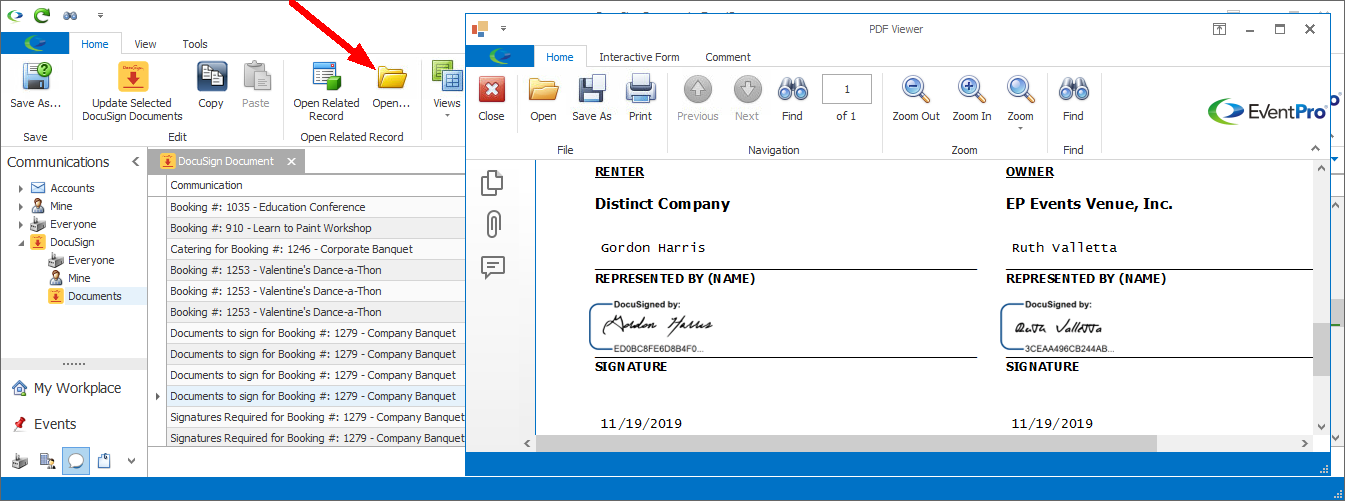
Task: Select row Booking #: 1035 - Education Conference
Action: (316, 207)
